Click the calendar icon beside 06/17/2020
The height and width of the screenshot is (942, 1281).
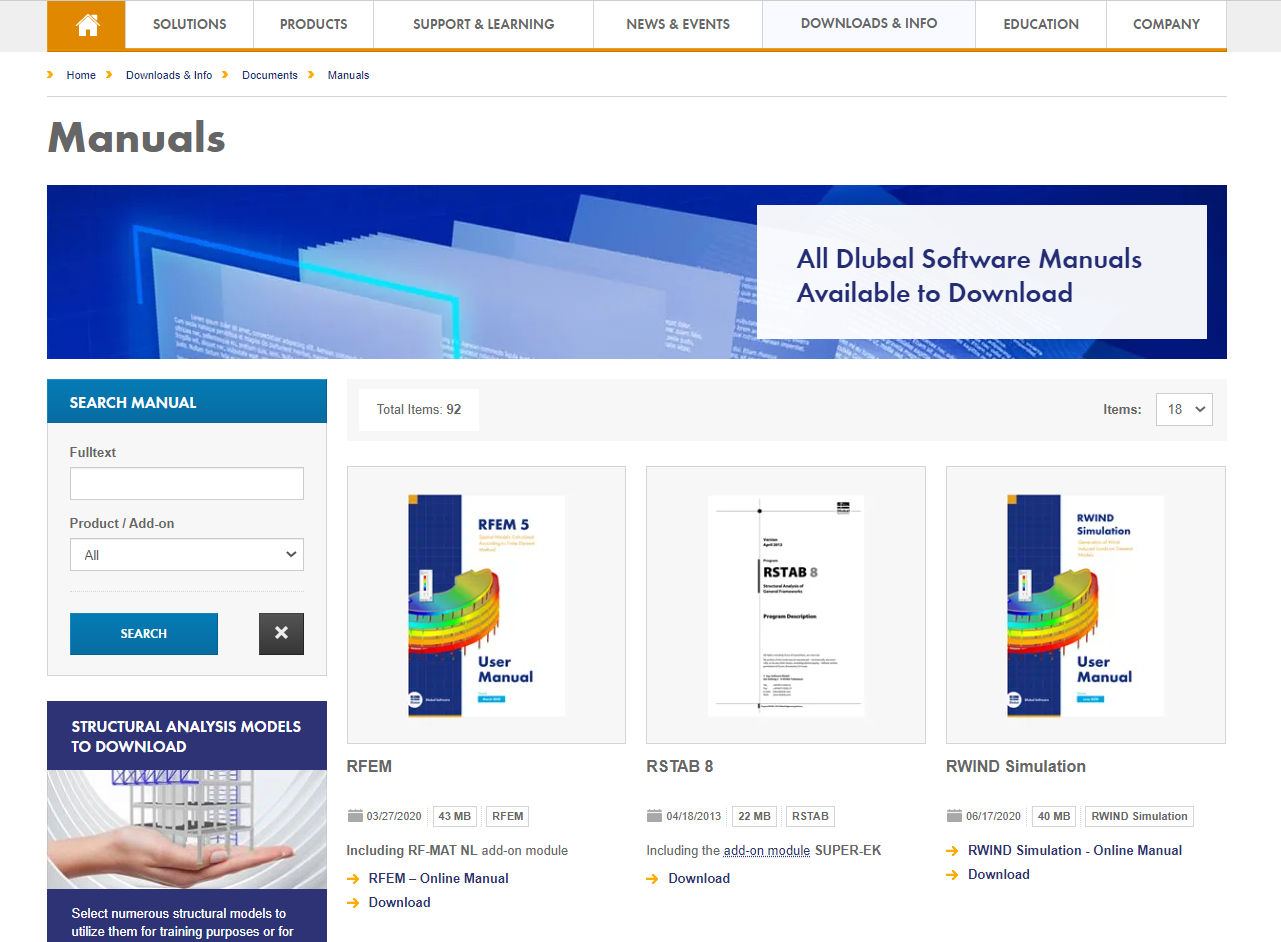pos(954,816)
